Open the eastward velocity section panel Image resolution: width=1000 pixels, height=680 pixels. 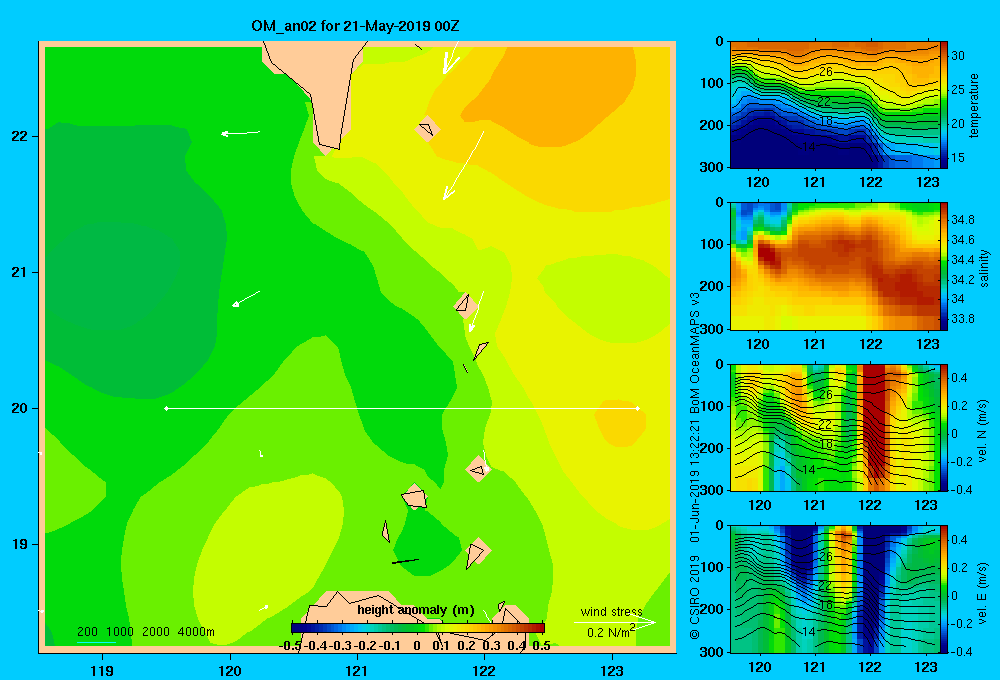pyautogui.click(x=835, y=589)
